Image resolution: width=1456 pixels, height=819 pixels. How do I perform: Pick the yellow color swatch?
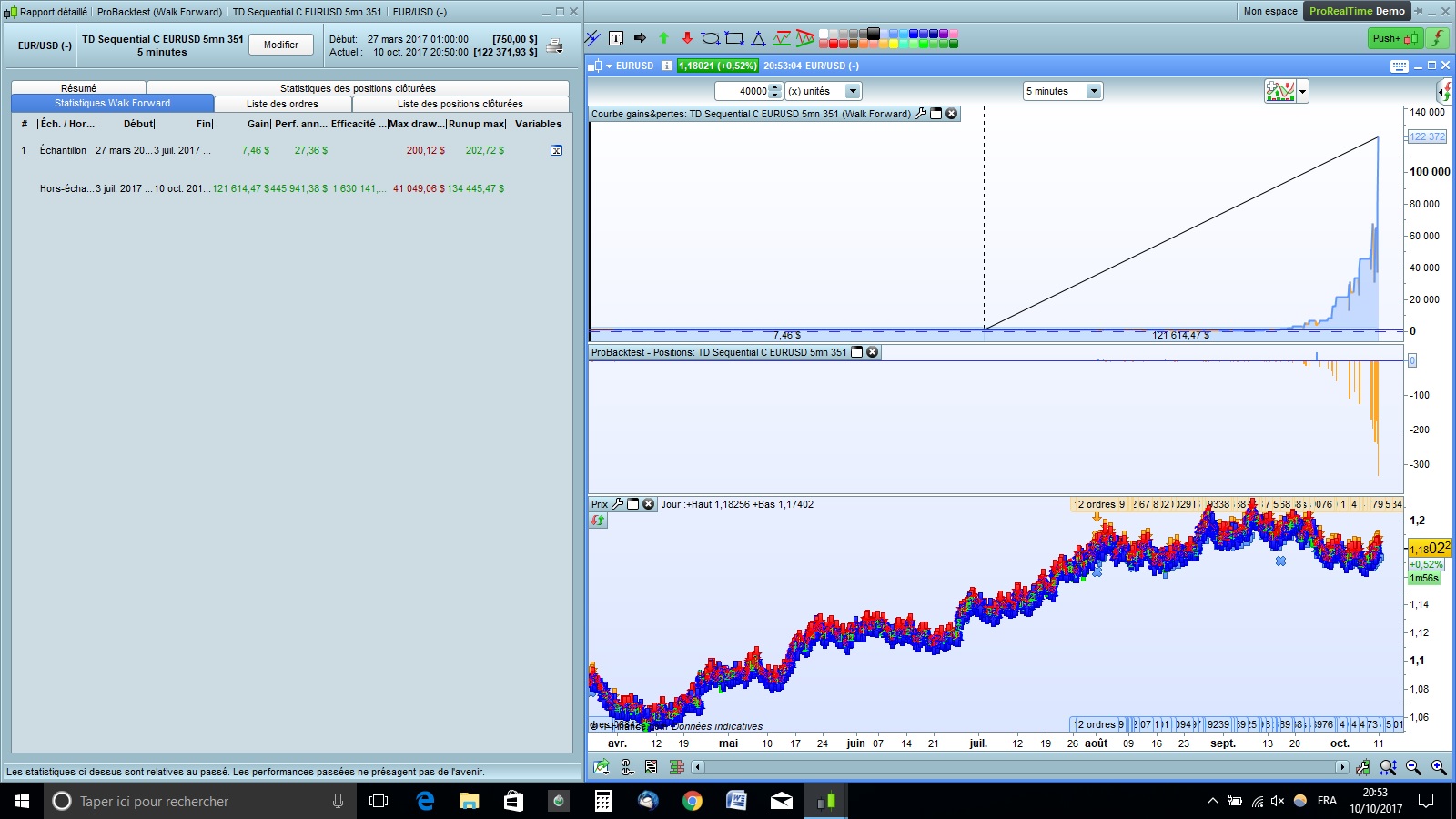click(x=894, y=44)
